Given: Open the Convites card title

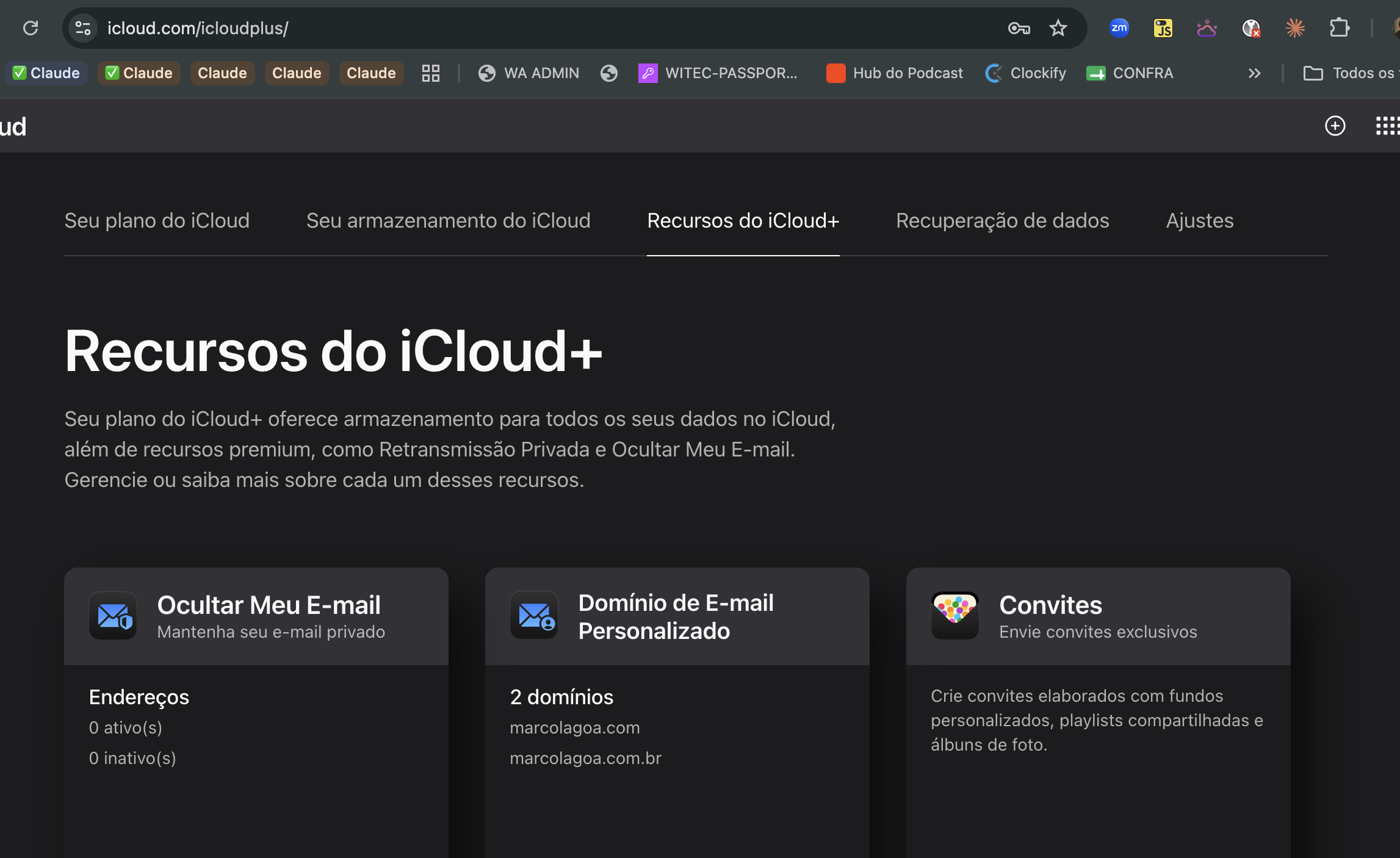Looking at the screenshot, I should 1051,605.
